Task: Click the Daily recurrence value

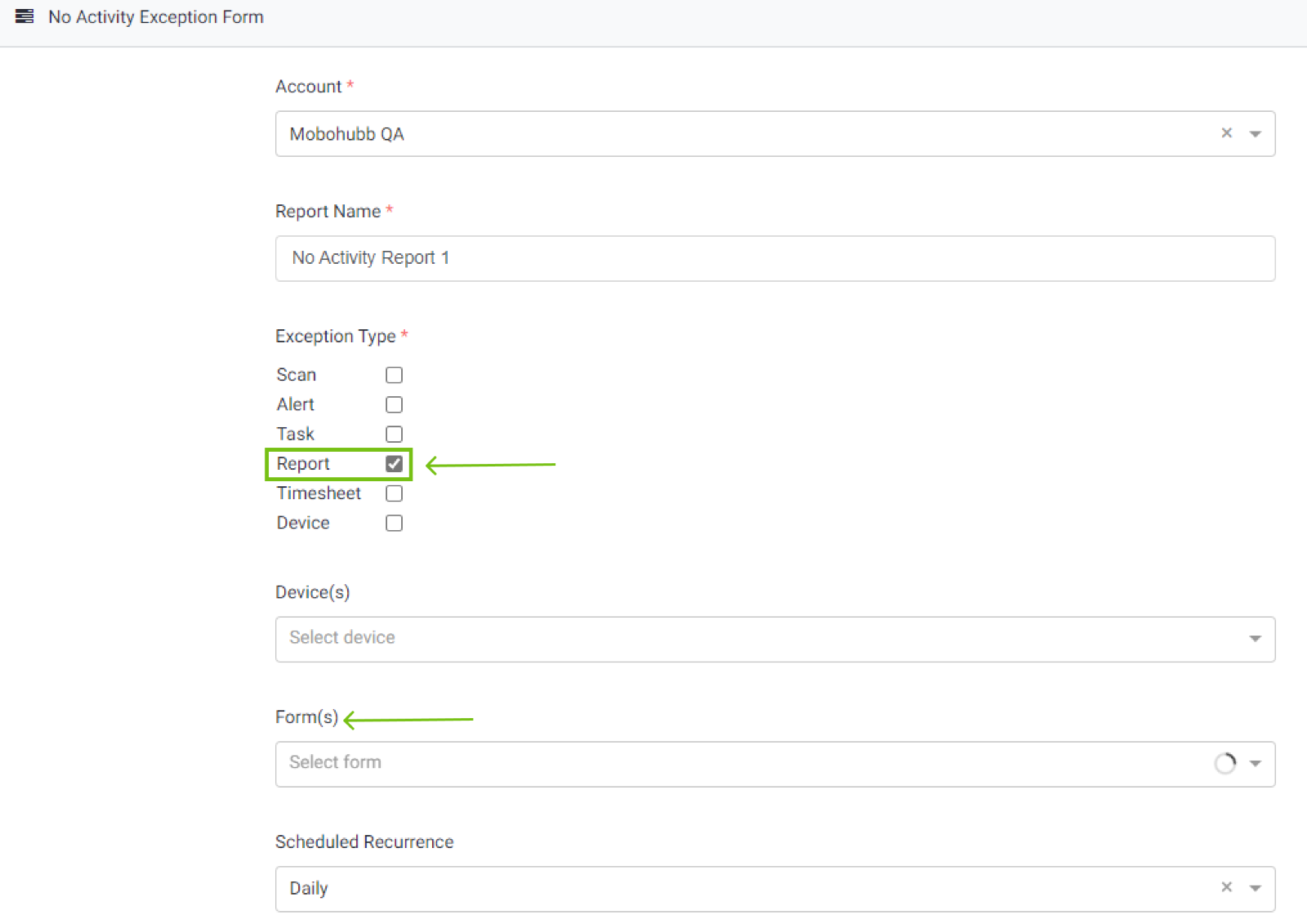Action: [x=309, y=888]
